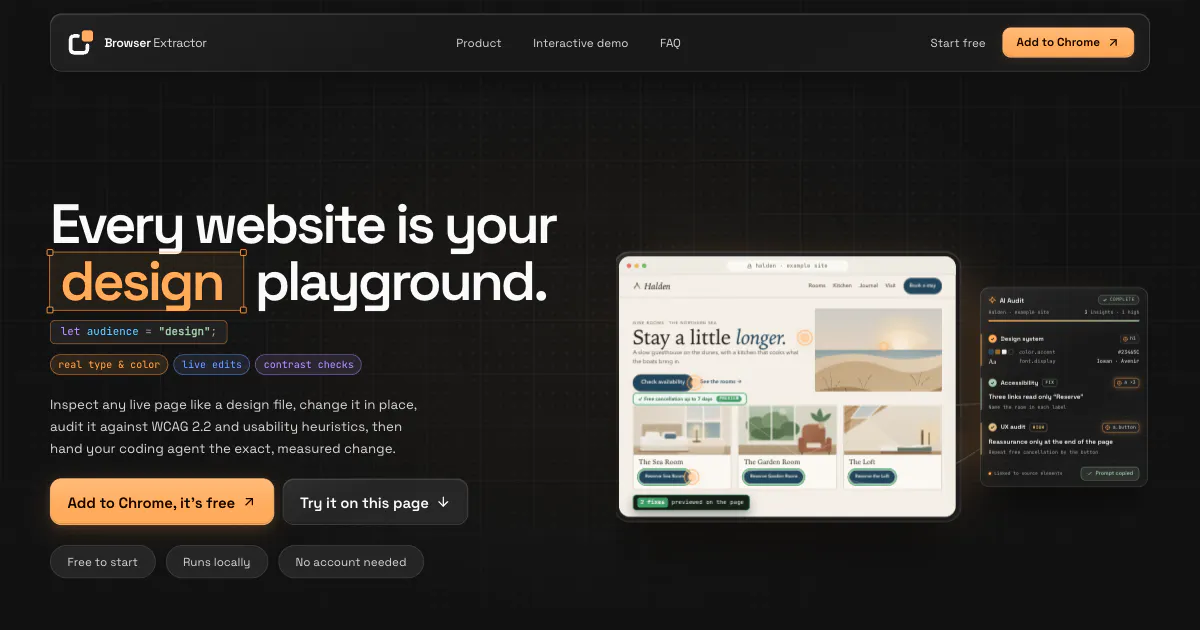1200x630 pixels.
Task: Click the FIX badge next to Accessibility
Action: click(1049, 382)
